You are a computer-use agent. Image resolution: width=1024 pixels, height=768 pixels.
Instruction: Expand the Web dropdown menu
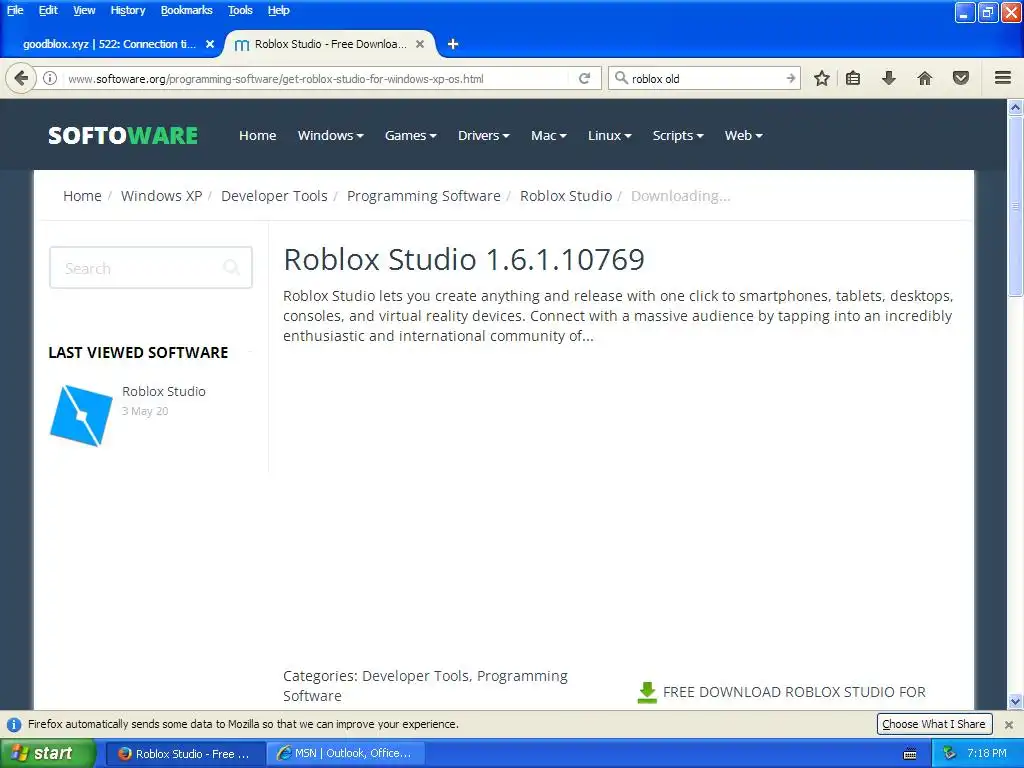(x=743, y=135)
